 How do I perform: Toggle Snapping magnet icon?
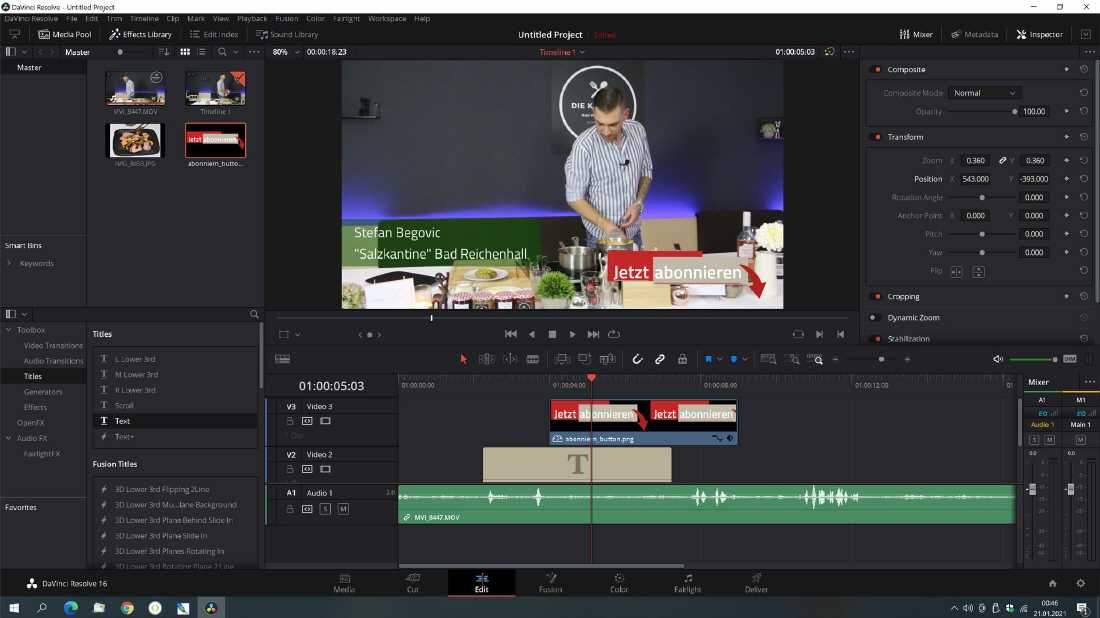(637, 359)
